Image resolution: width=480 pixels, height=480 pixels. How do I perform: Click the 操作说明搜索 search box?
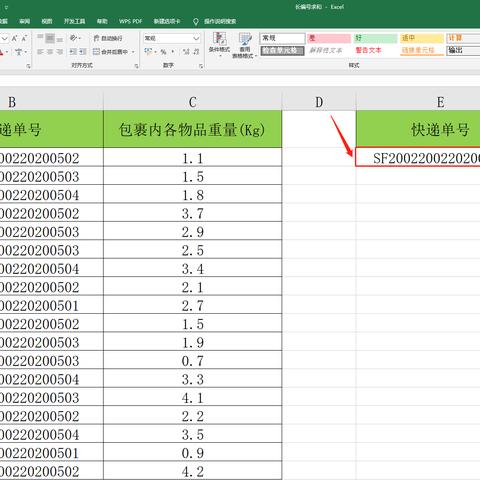[220, 21]
